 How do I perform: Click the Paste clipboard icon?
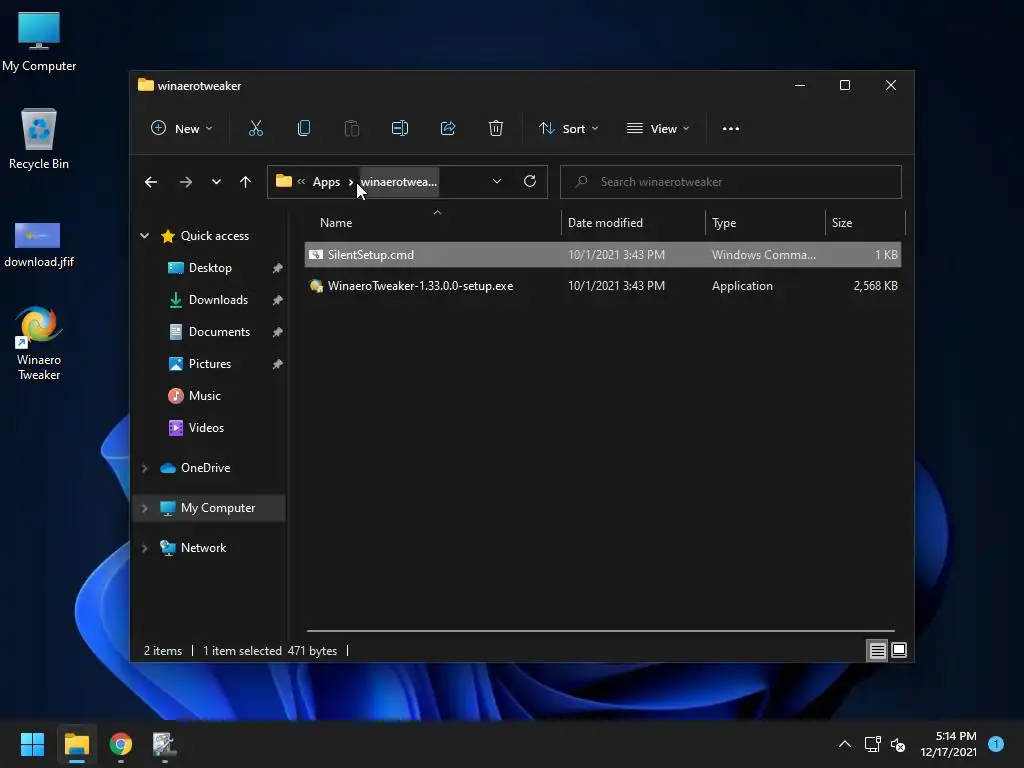coord(351,129)
